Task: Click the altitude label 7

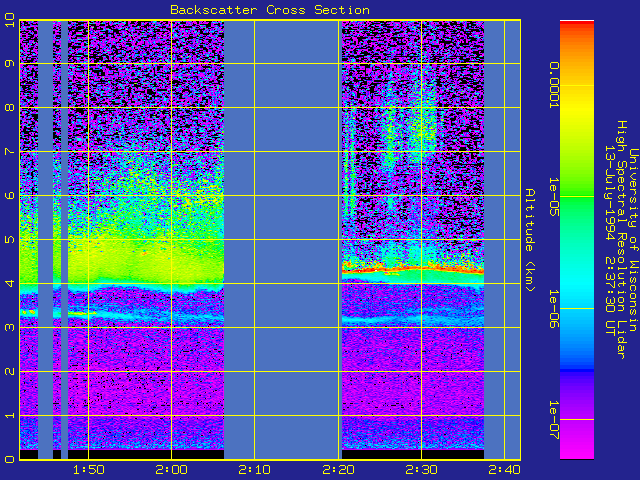Action: (10, 152)
